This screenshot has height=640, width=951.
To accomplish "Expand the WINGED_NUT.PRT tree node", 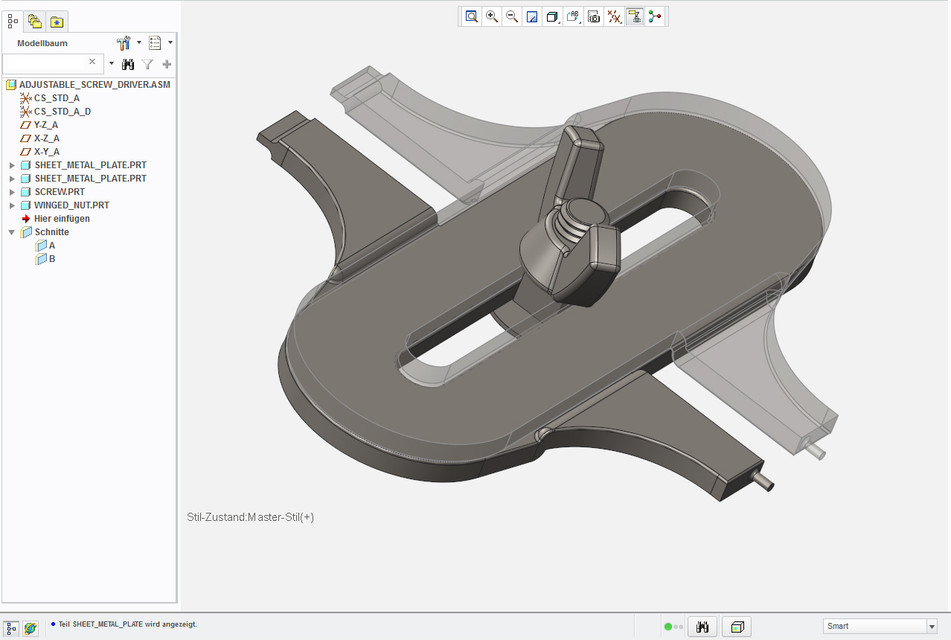I will 12,205.
